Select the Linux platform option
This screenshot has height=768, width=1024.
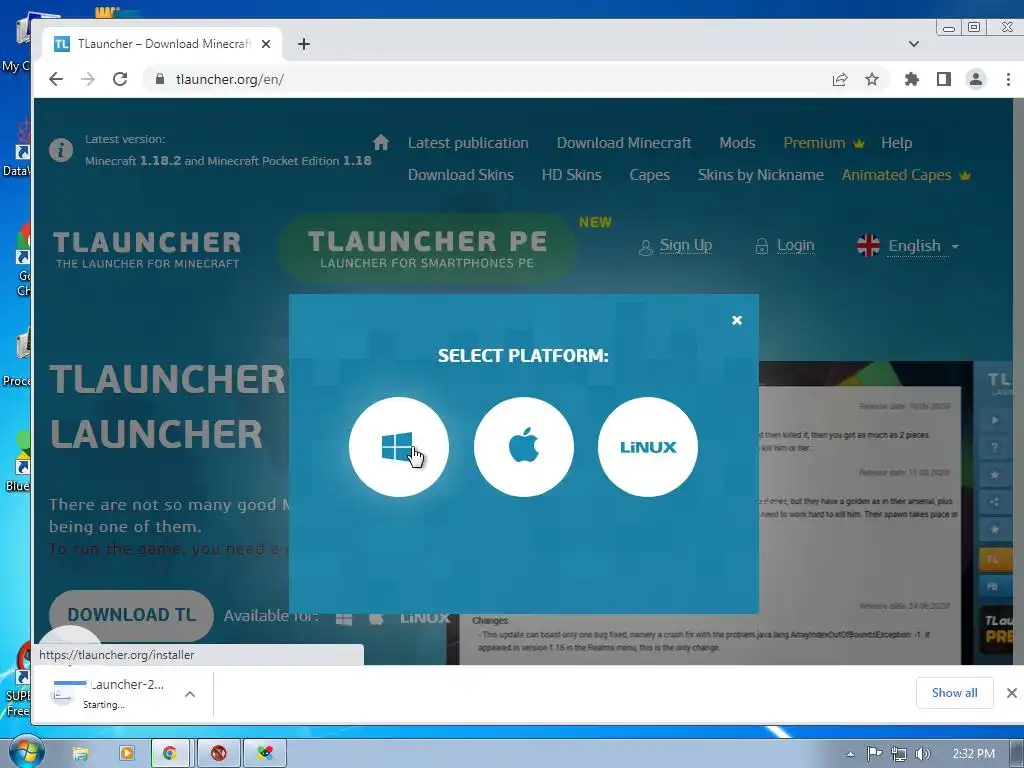click(x=648, y=447)
